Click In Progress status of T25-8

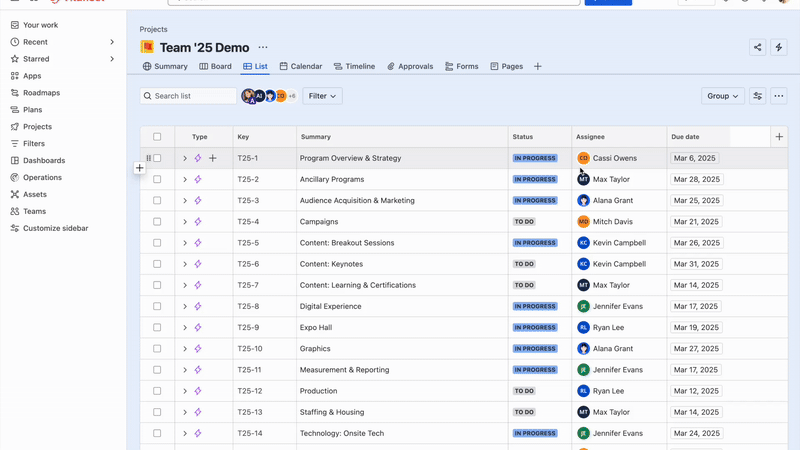click(535, 307)
